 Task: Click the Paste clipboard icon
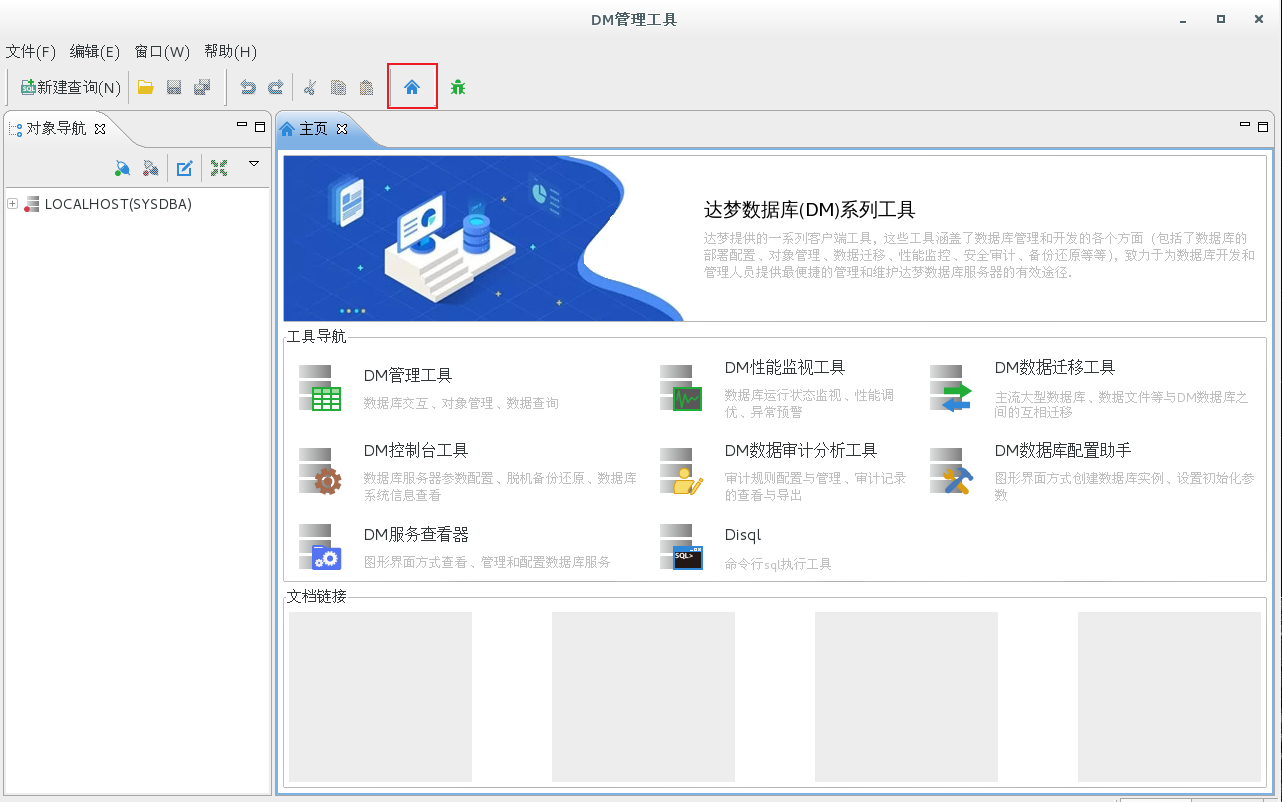(366, 88)
